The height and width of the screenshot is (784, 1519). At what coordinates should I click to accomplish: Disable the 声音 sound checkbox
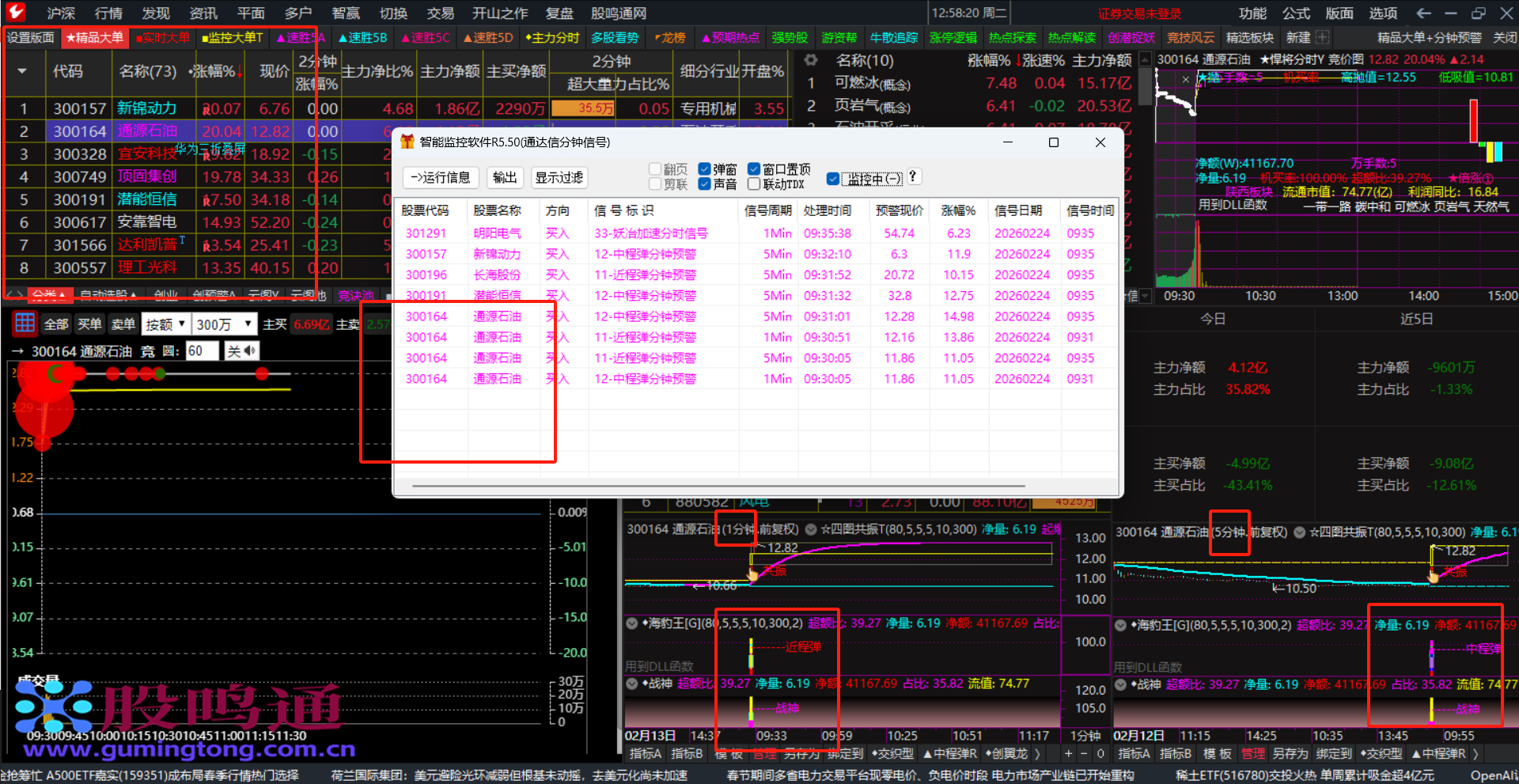click(704, 184)
